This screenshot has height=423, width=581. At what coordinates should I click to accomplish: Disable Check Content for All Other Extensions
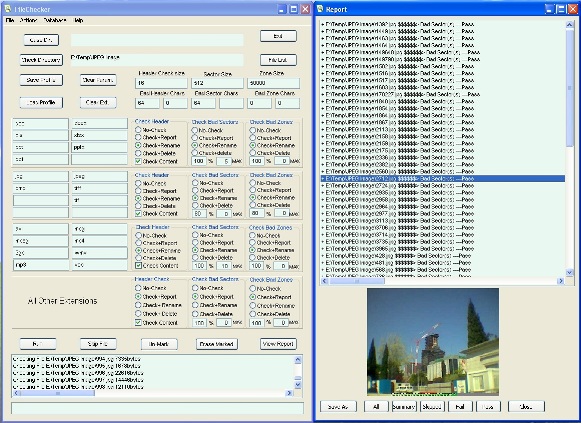[138, 322]
